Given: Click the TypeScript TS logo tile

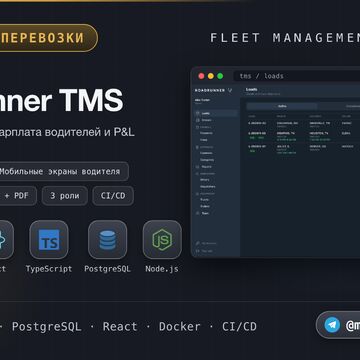Looking at the screenshot, I should tap(49, 240).
